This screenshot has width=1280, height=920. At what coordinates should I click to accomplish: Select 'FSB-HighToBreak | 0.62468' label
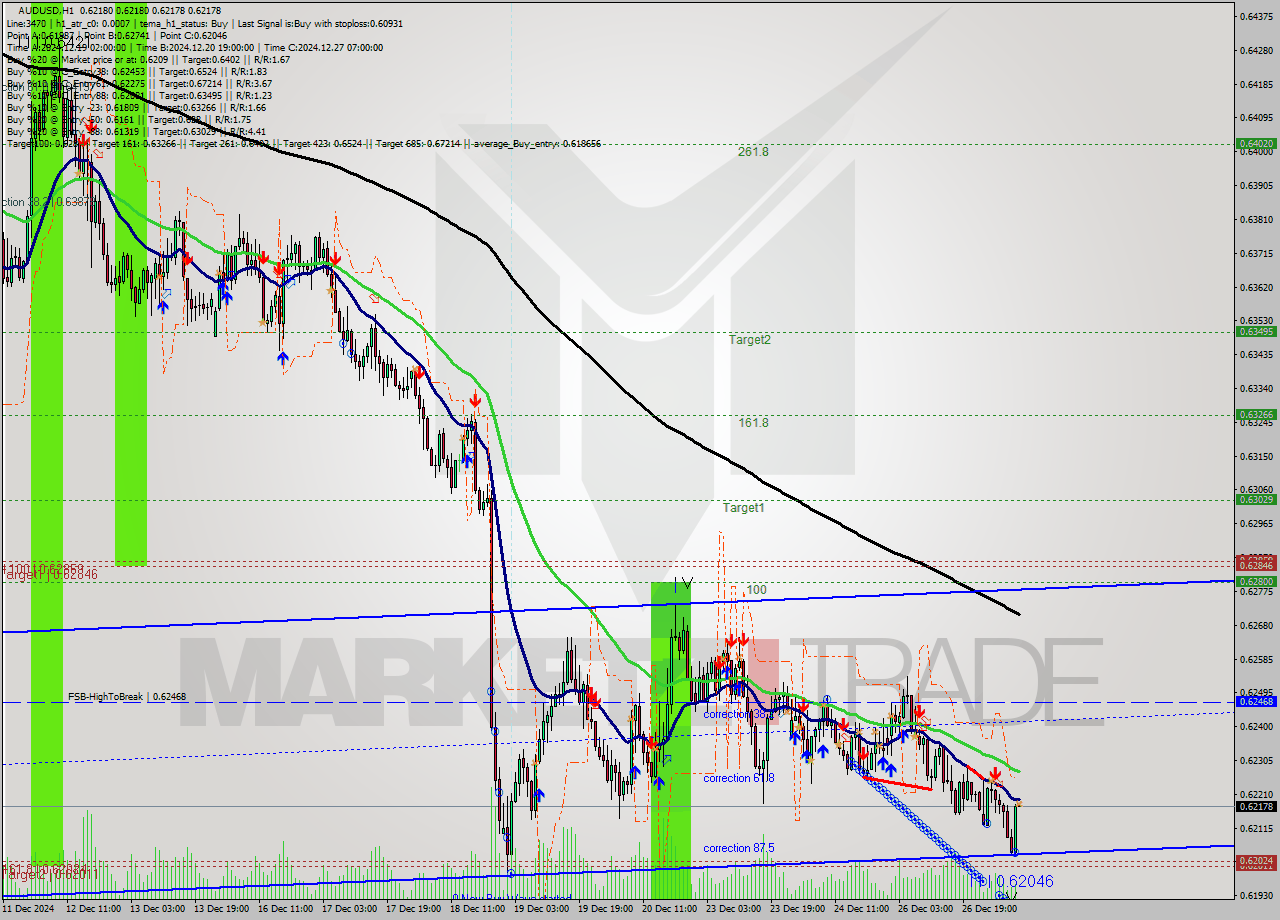pyautogui.click(x=127, y=696)
